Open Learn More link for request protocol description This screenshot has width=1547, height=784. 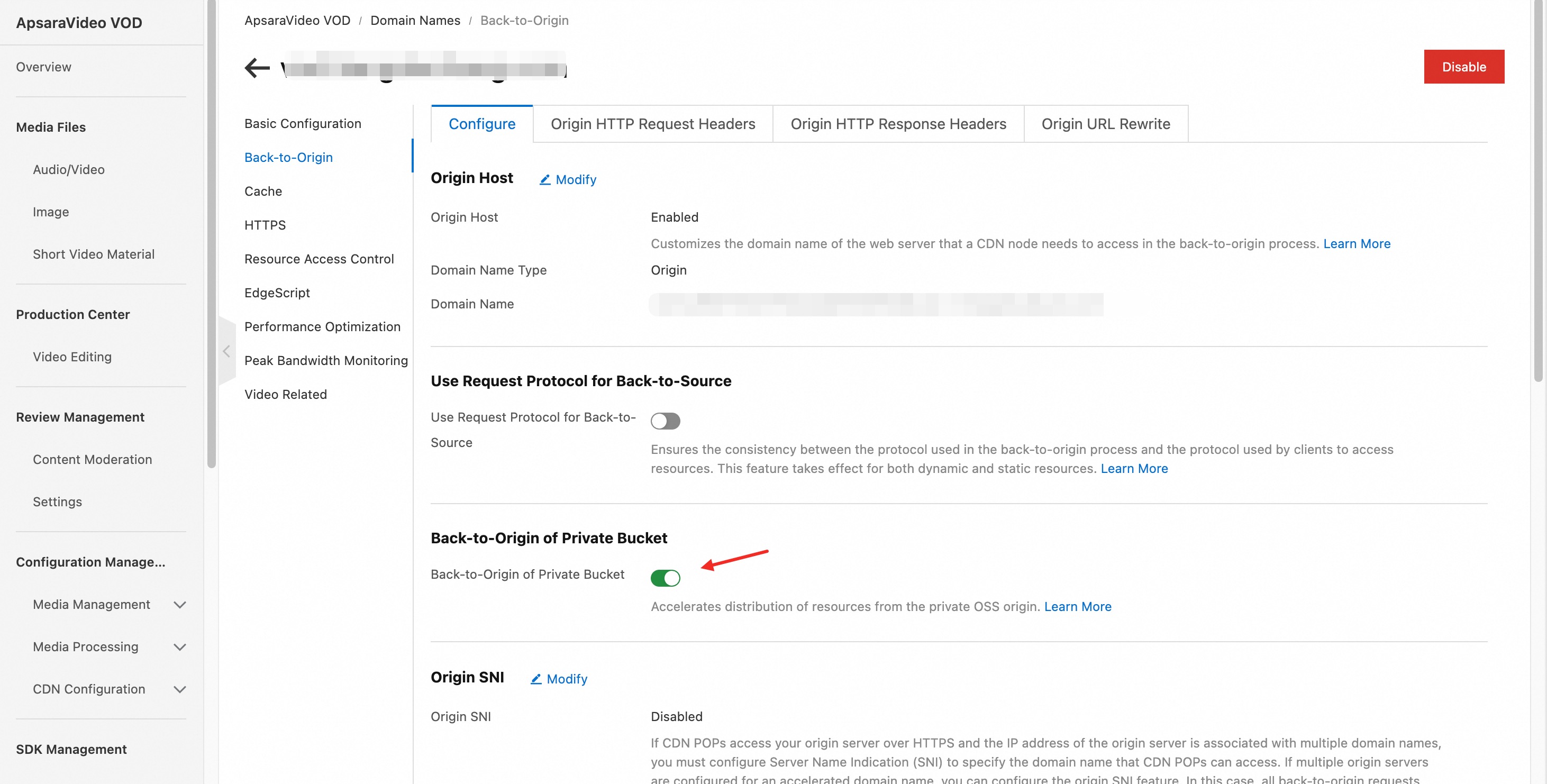[x=1134, y=468]
